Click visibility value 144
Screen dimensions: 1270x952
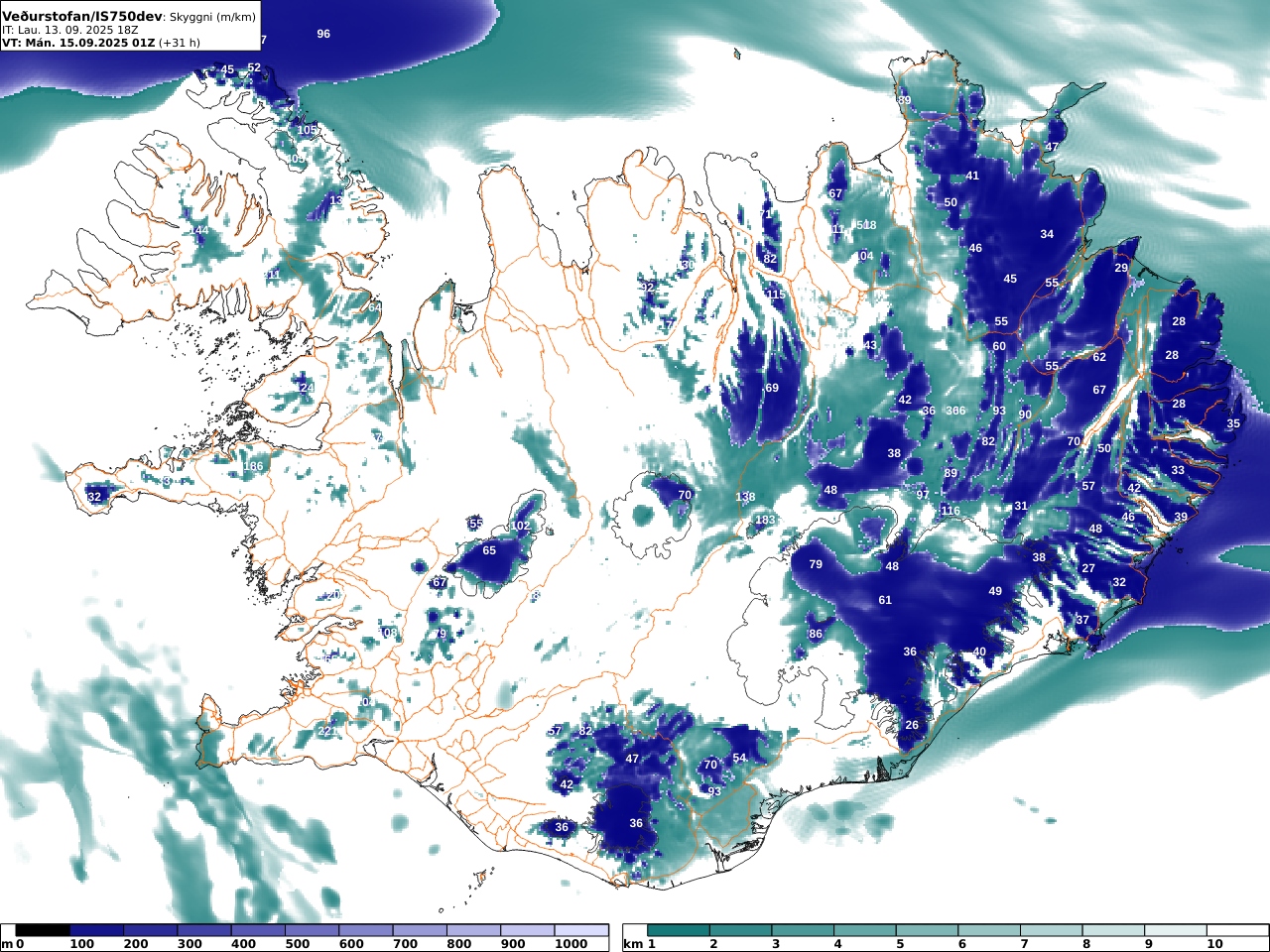point(199,230)
